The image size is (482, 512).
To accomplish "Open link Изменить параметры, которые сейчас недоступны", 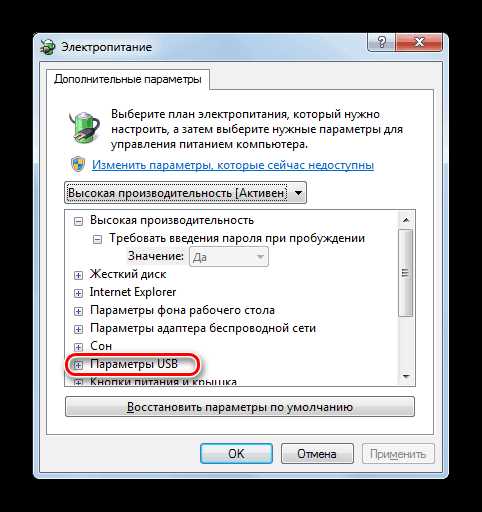I will [233, 165].
